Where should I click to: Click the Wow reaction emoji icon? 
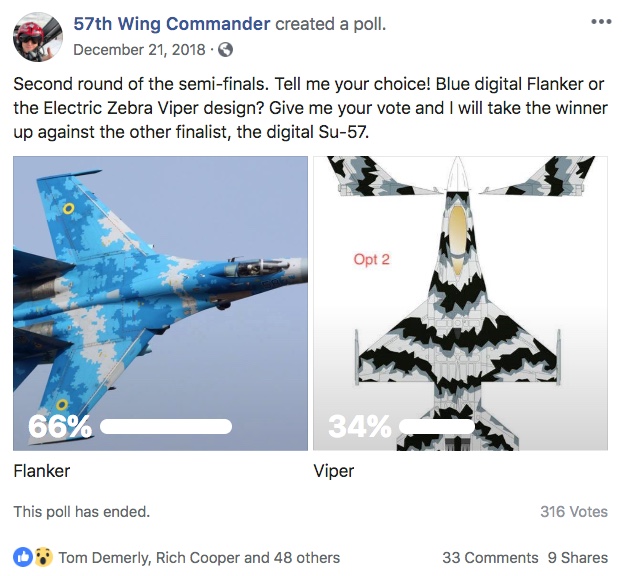click(x=44, y=558)
